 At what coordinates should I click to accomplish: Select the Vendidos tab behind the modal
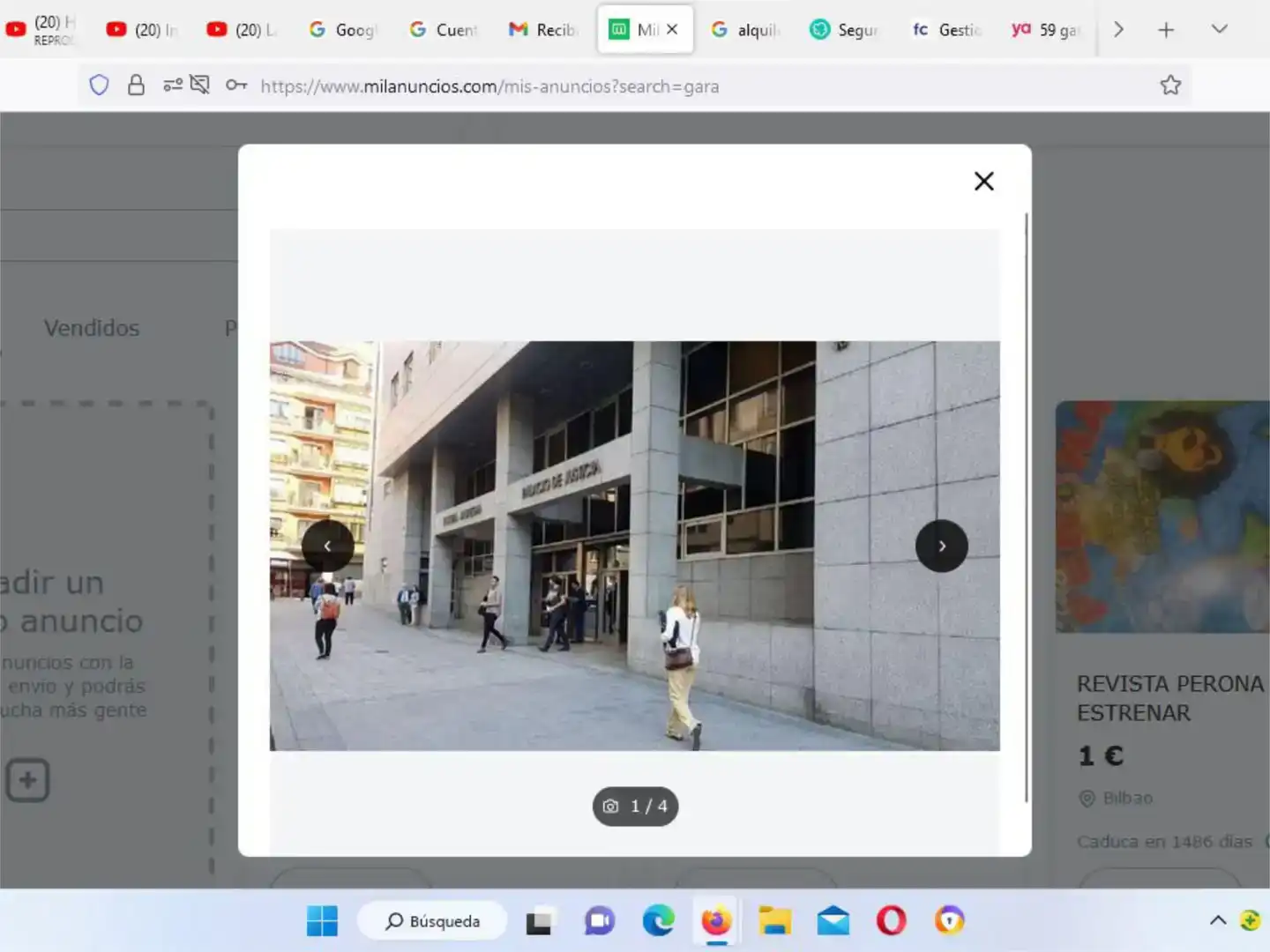point(92,328)
